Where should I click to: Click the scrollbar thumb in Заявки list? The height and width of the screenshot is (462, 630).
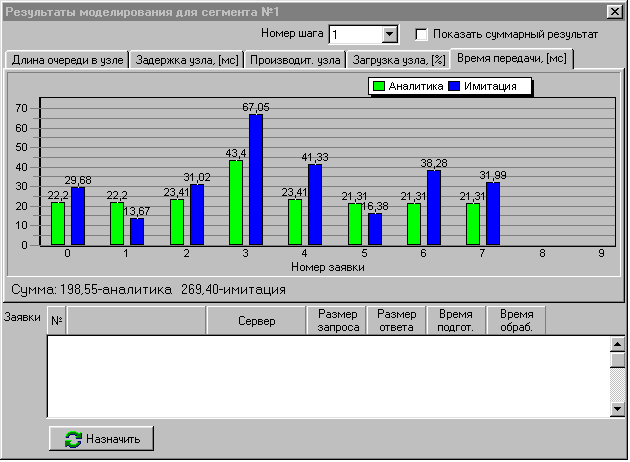point(617,360)
